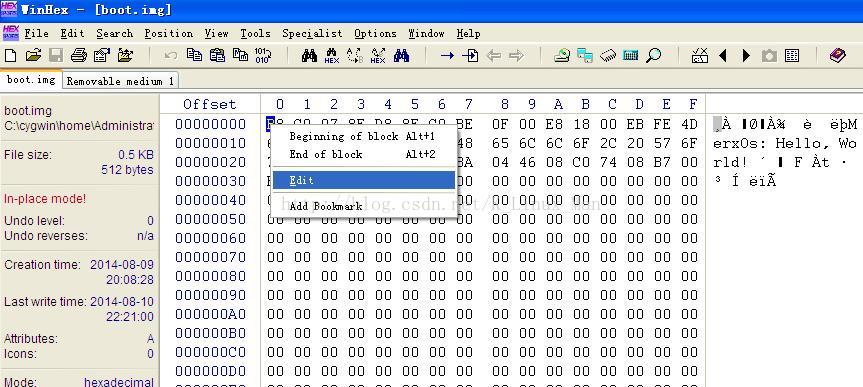Screen dimensions: 863x387
Task: Open the Tools menu
Action: 255,34
